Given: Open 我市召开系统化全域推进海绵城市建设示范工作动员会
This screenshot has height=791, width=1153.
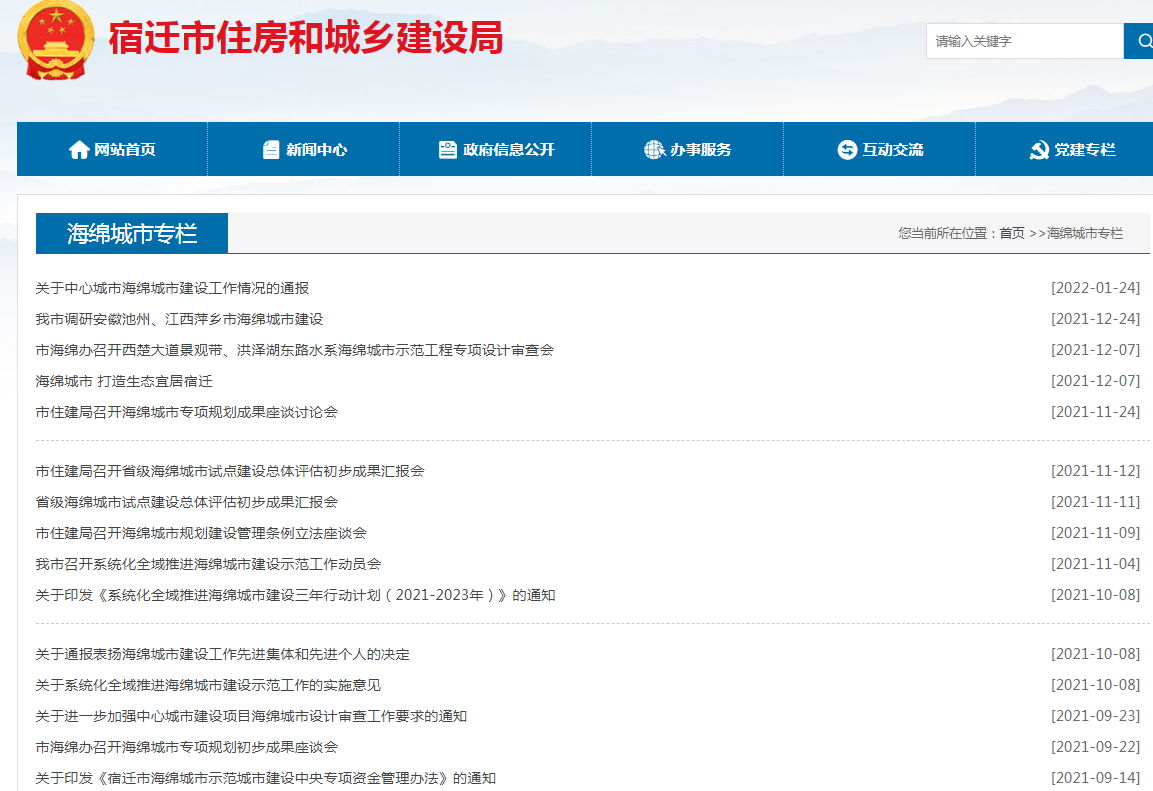Looking at the screenshot, I should coord(208,563).
